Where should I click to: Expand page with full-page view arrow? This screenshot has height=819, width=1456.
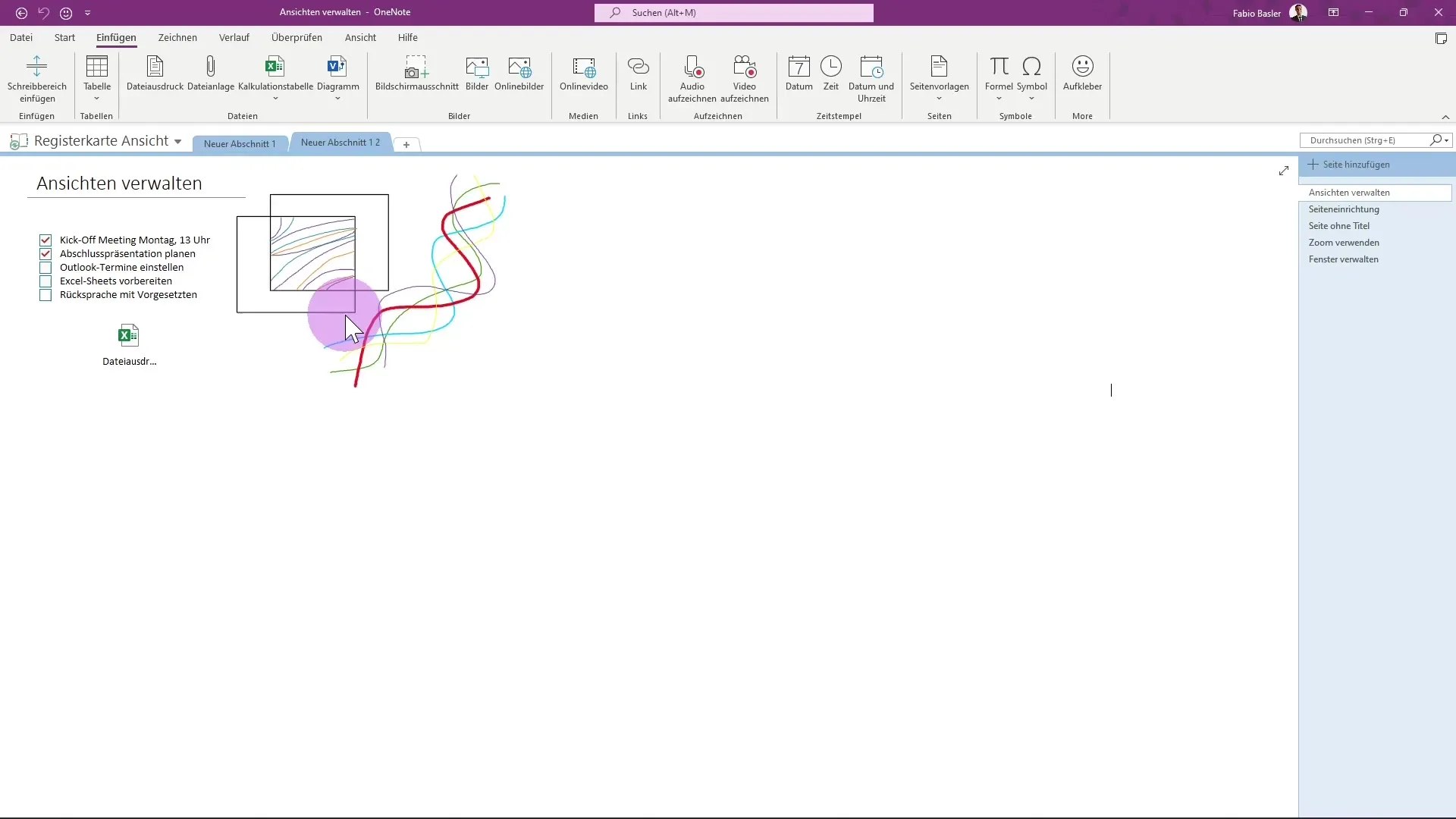point(1283,171)
